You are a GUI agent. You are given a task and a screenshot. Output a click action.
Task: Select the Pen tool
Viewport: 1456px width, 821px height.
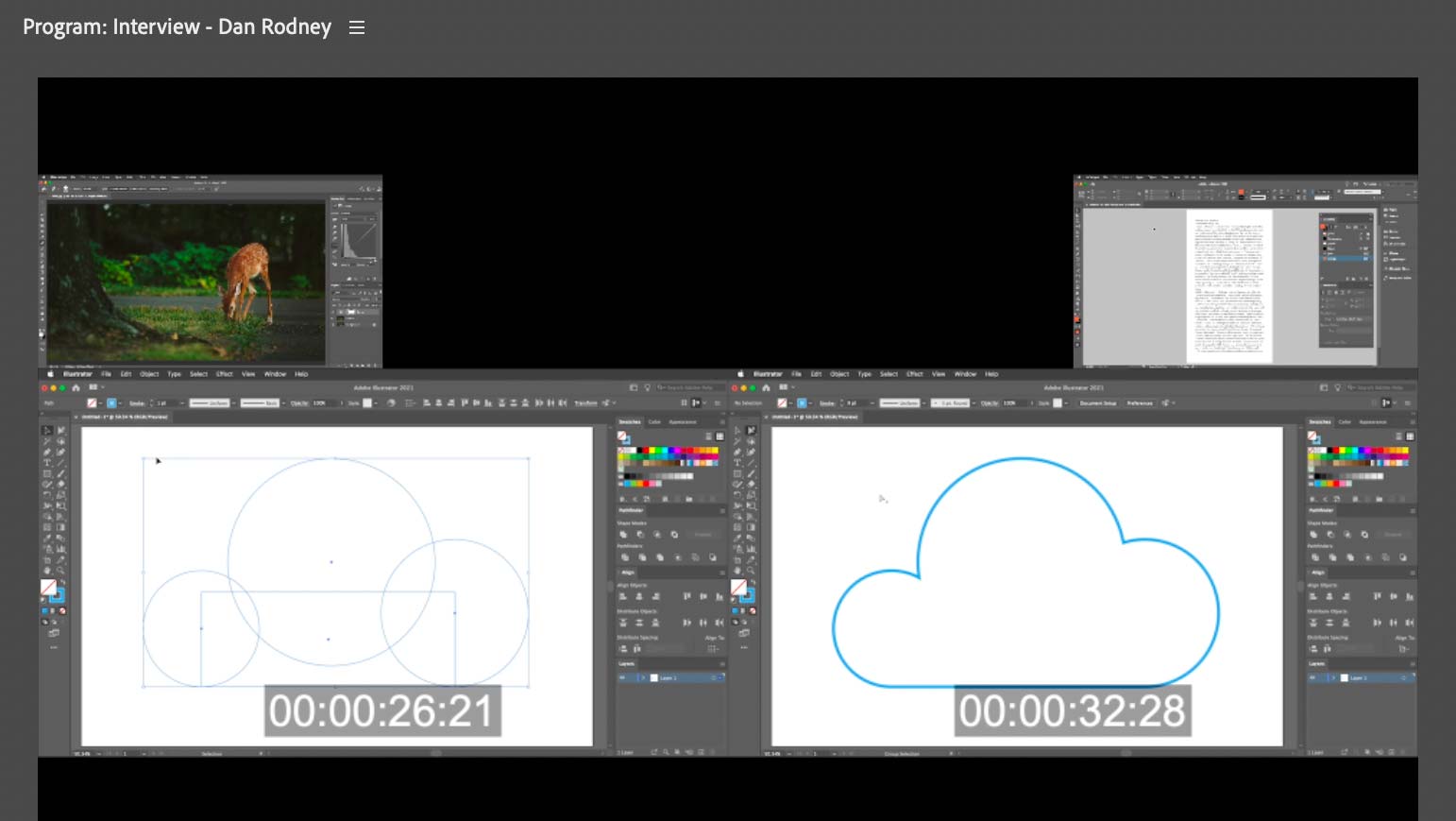pyautogui.click(x=45, y=453)
